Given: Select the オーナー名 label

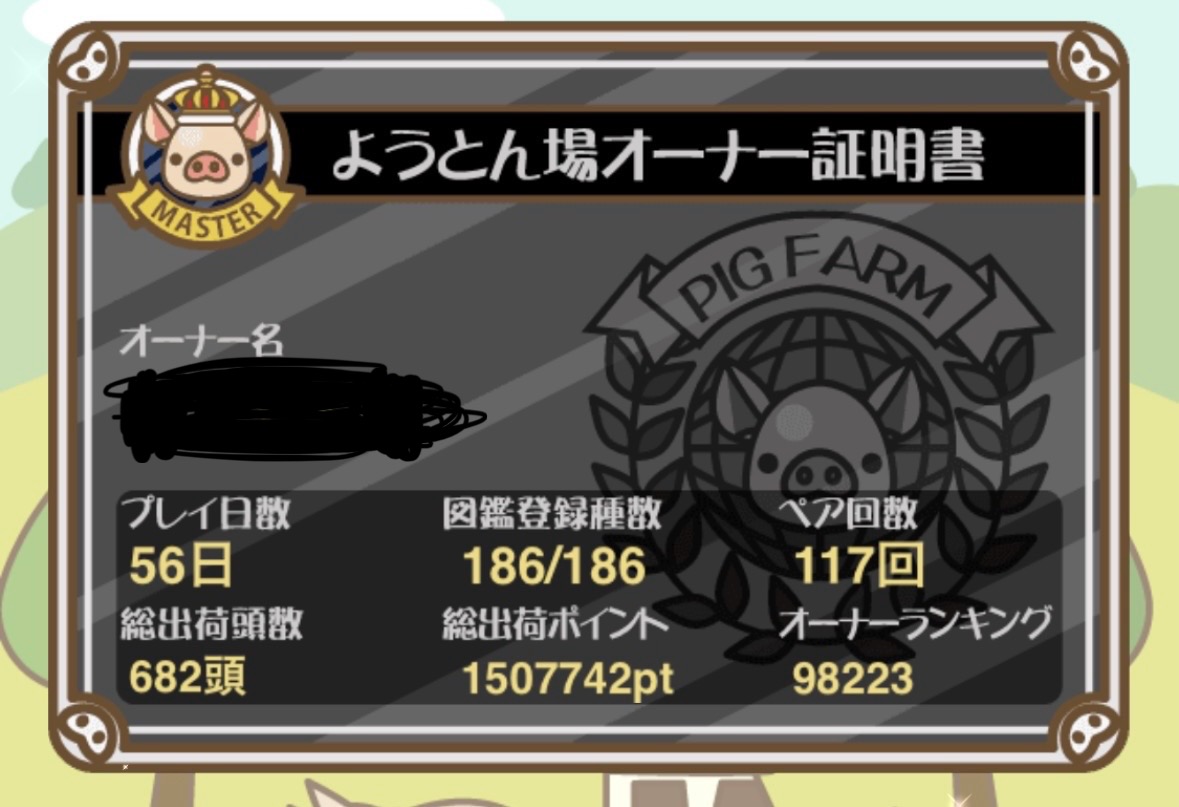Looking at the screenshot, I should coord(201,340).
